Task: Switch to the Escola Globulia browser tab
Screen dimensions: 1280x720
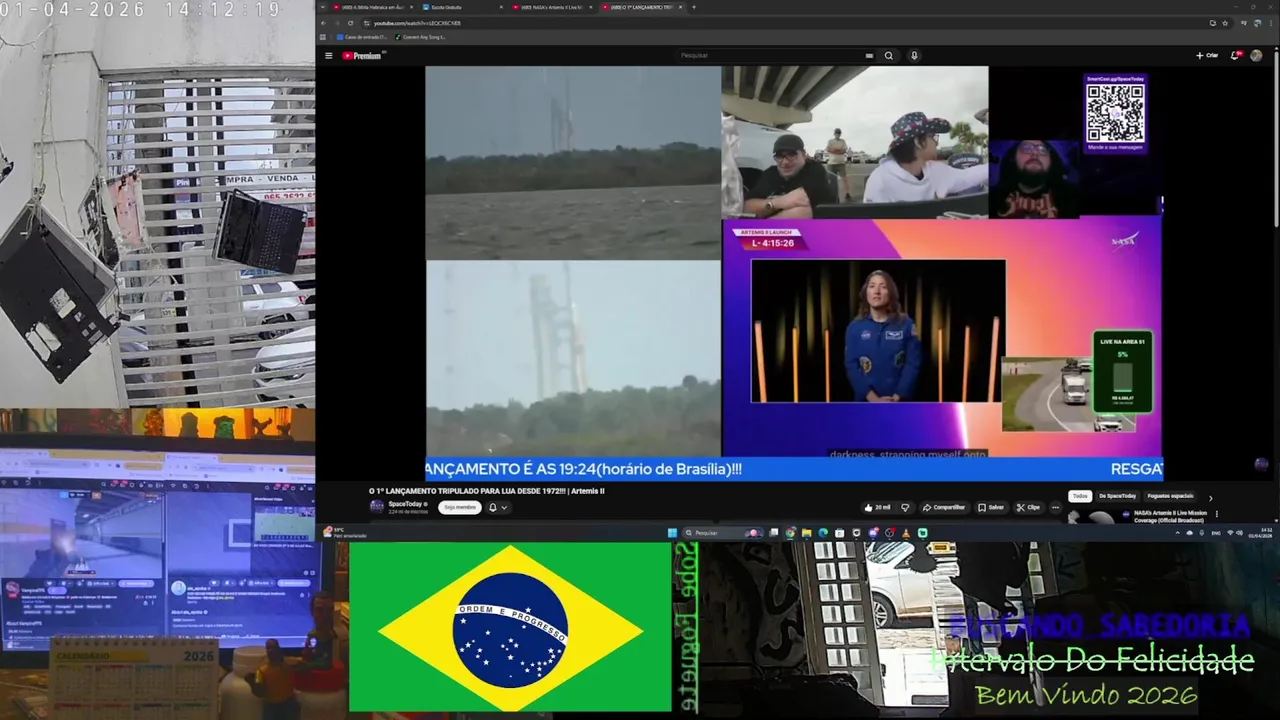Action: [463, 7]
